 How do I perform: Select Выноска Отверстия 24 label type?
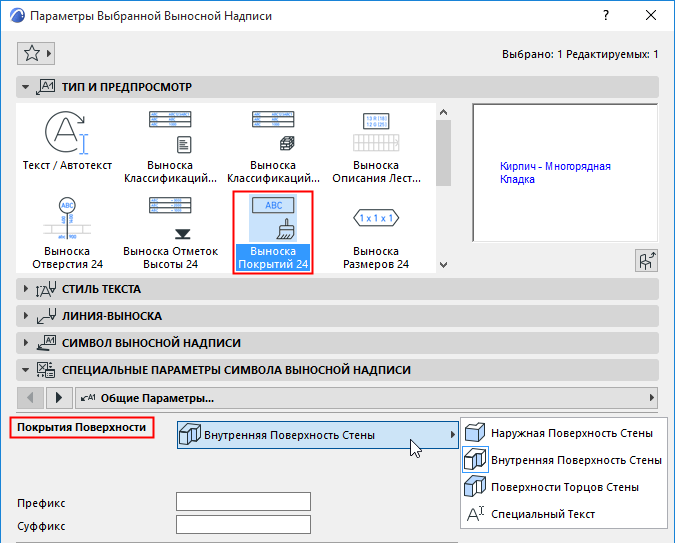click(67, 233)
